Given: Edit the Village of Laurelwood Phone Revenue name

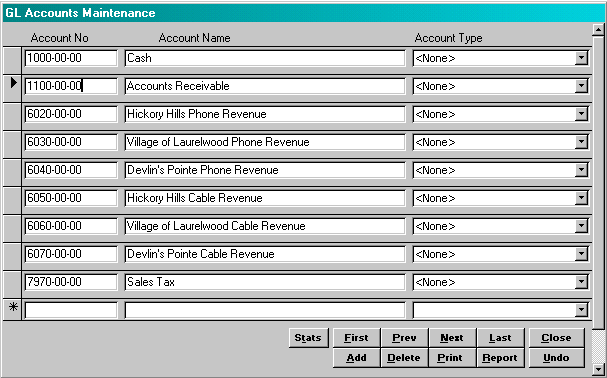Looking at the screenshot, I should (x=265, y=142).
